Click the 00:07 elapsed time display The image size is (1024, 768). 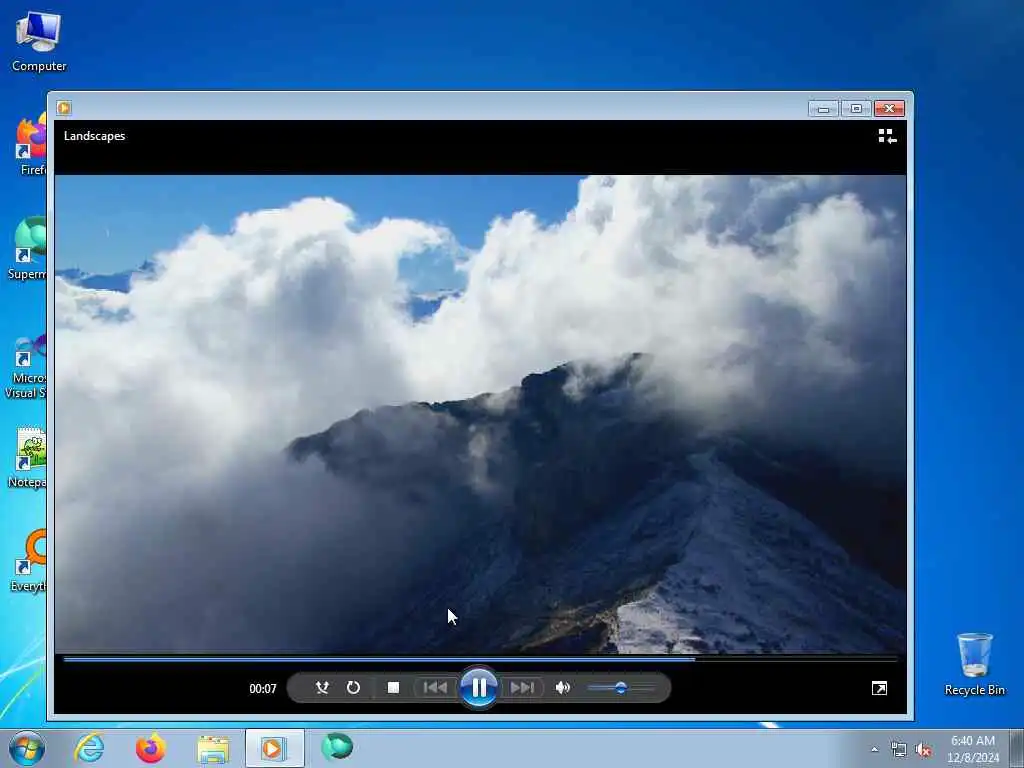(263, 688)
